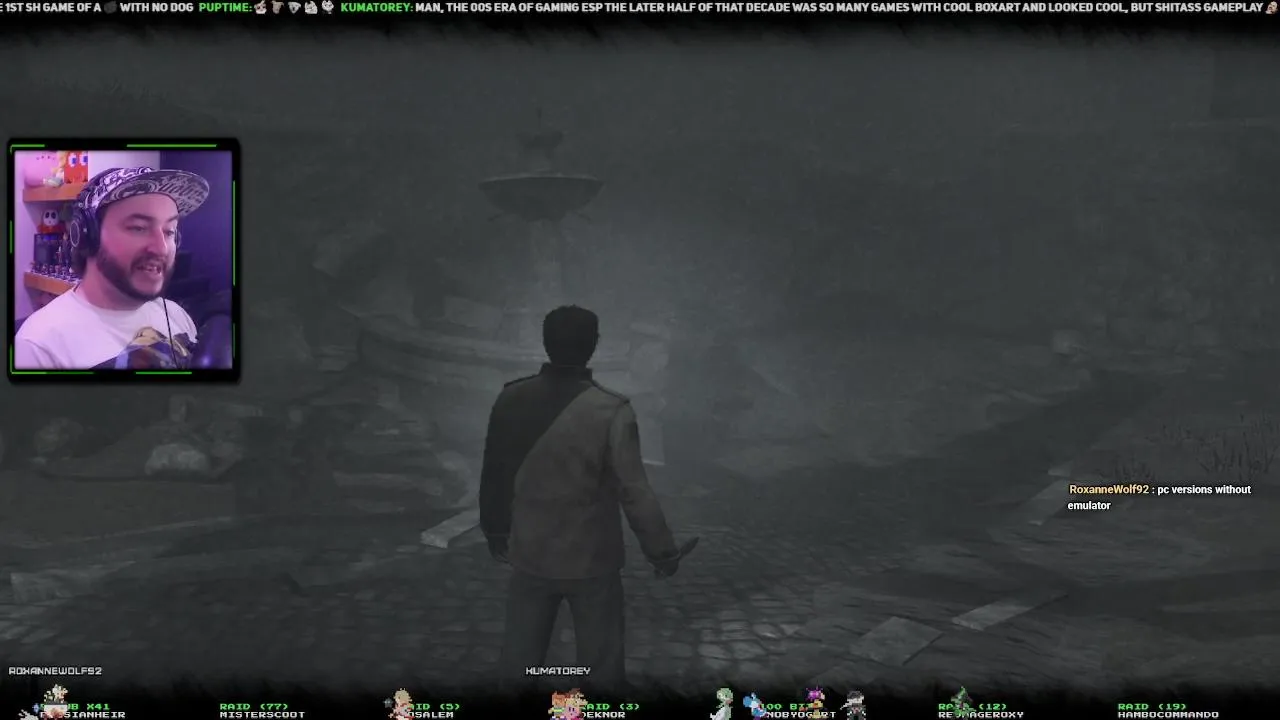The width and height of the screenshot is (1280, 720).
Task: Click the 'RAID (77)' alert label
Action: click(x=254, y=706)
